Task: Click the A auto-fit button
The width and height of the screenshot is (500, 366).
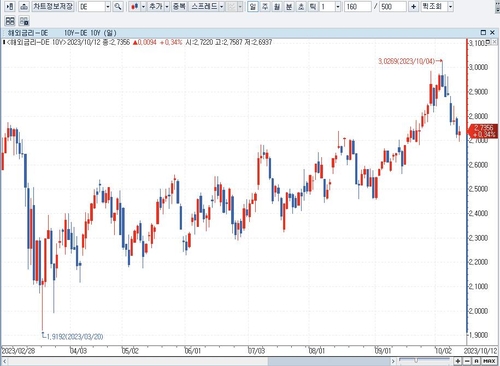Action: 476,361
